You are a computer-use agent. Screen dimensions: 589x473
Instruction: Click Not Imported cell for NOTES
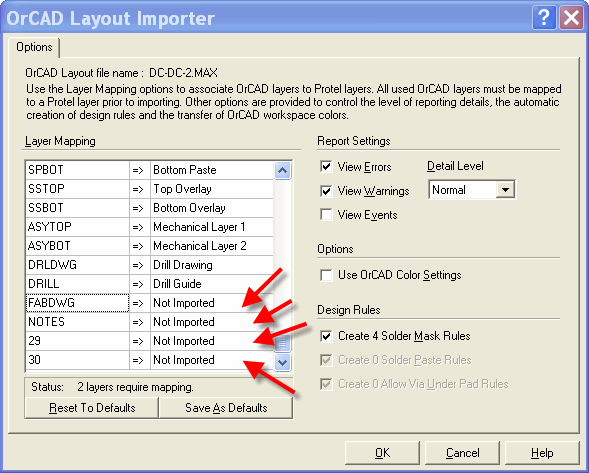pyautogui.click(x=212, y=322)
